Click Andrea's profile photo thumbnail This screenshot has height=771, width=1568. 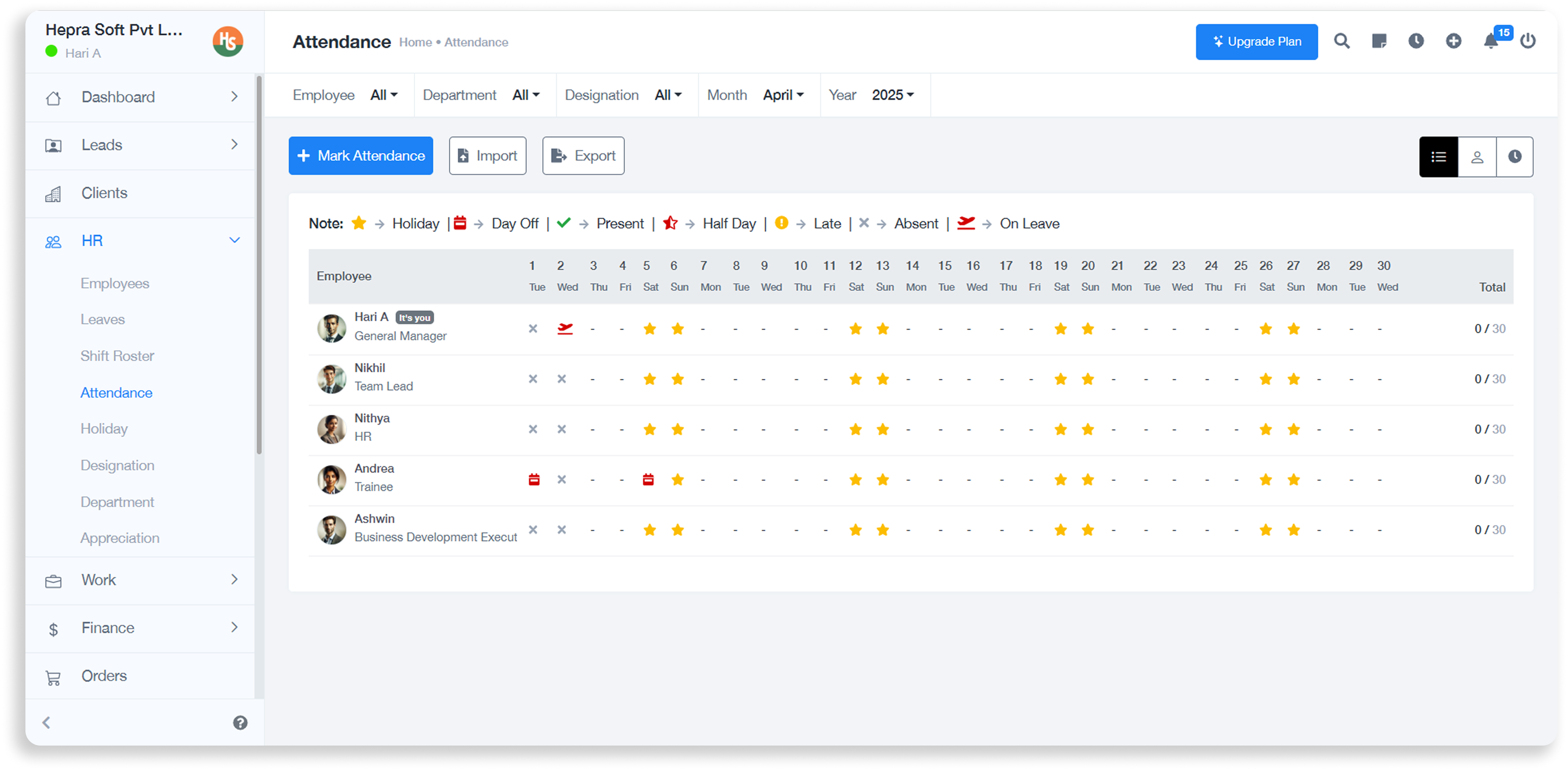click(x=332, y=479)
